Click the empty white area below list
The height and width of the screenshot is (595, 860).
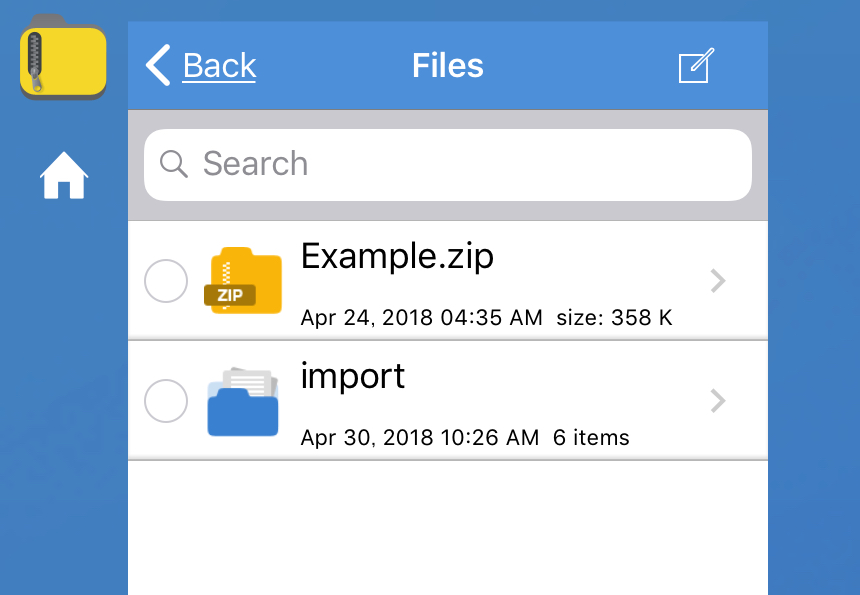click(448, 528)
